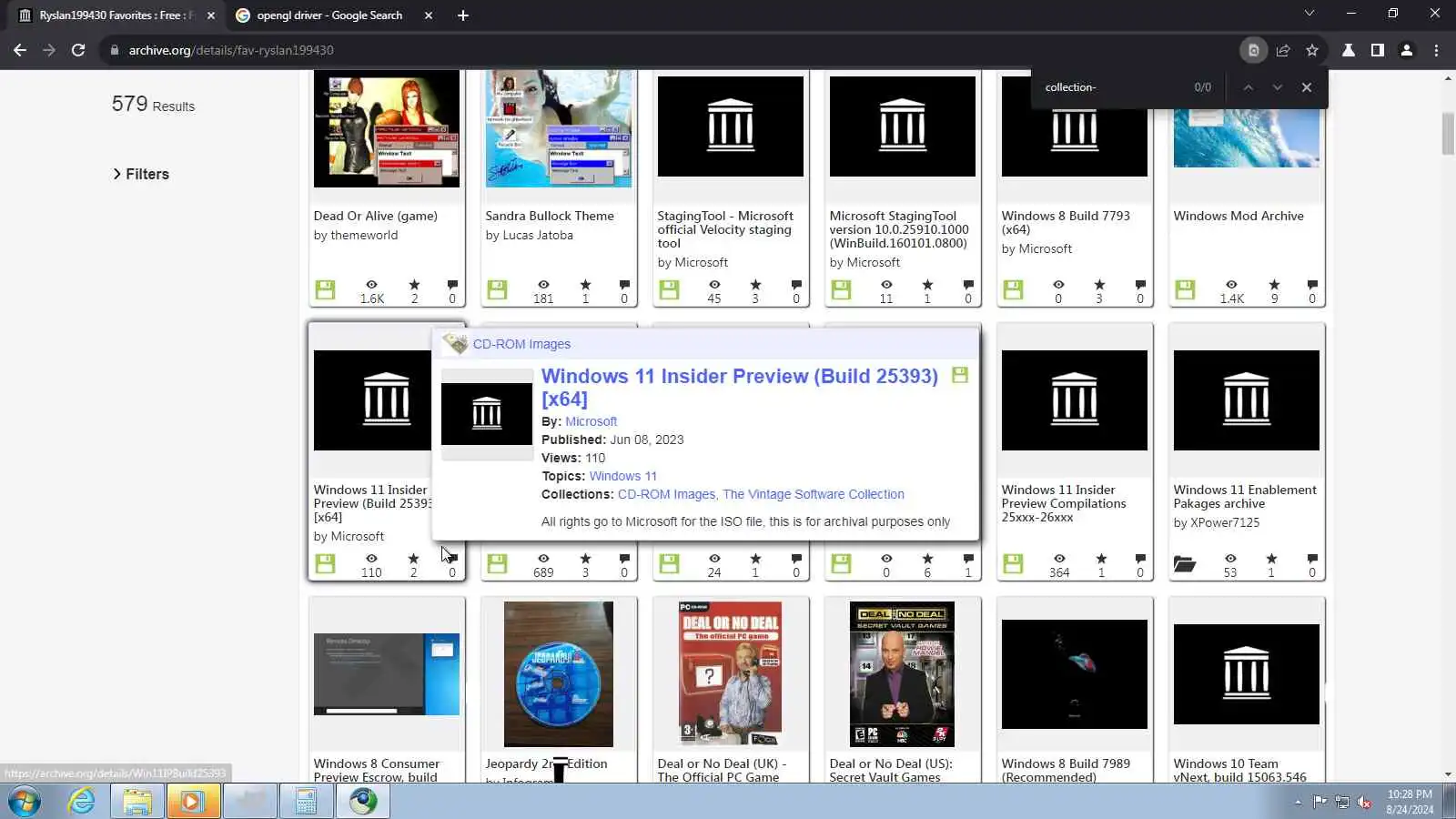This screenshot has height=819, width=1456.
Task: Click reviews icon on Sandra Bullock Theme card
Action: tap(624, 285)
